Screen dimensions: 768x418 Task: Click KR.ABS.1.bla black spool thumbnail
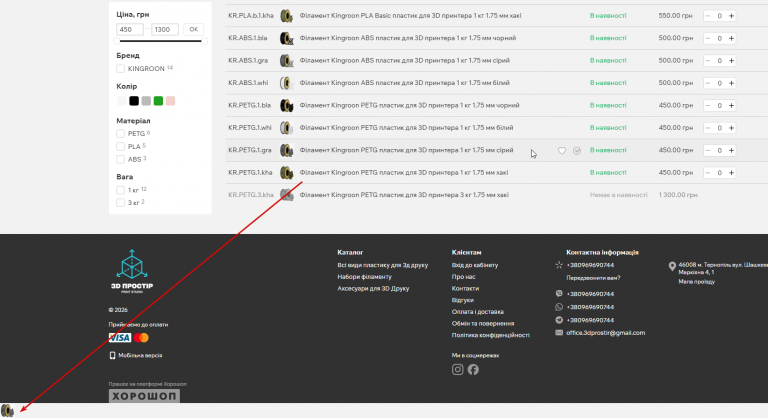[287, 38]
